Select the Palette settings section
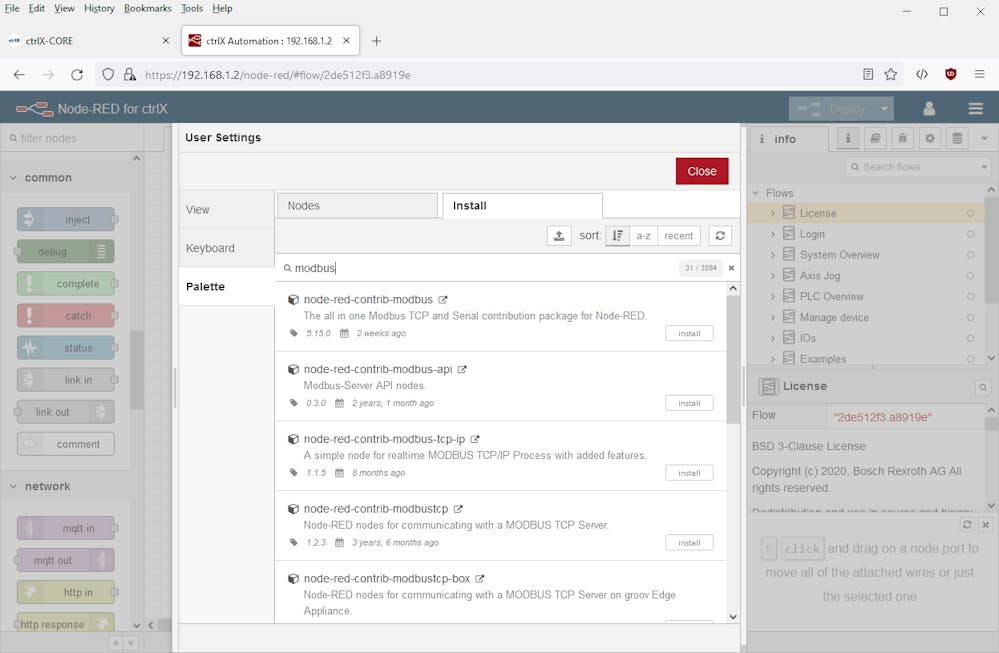This screenshot has width=999, height=653. (x=227, y=287)
